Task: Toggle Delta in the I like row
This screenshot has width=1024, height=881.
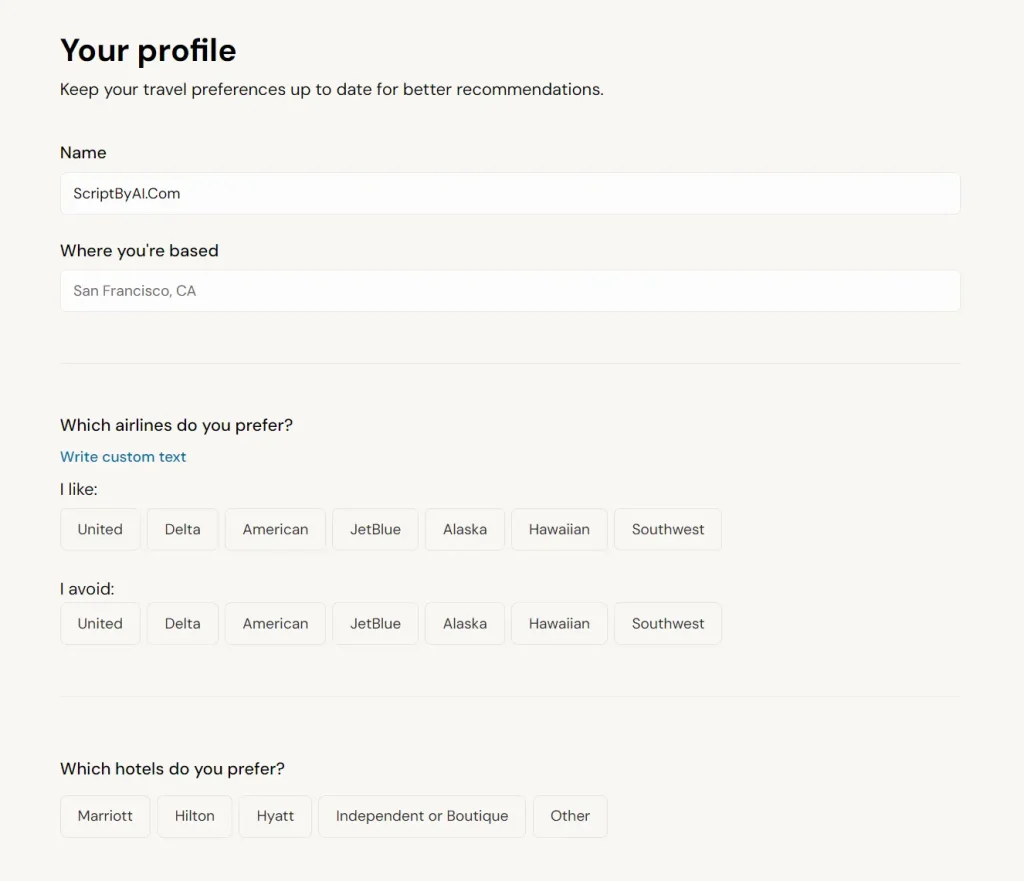Action: pyautogui.click(x=182, y=530)
